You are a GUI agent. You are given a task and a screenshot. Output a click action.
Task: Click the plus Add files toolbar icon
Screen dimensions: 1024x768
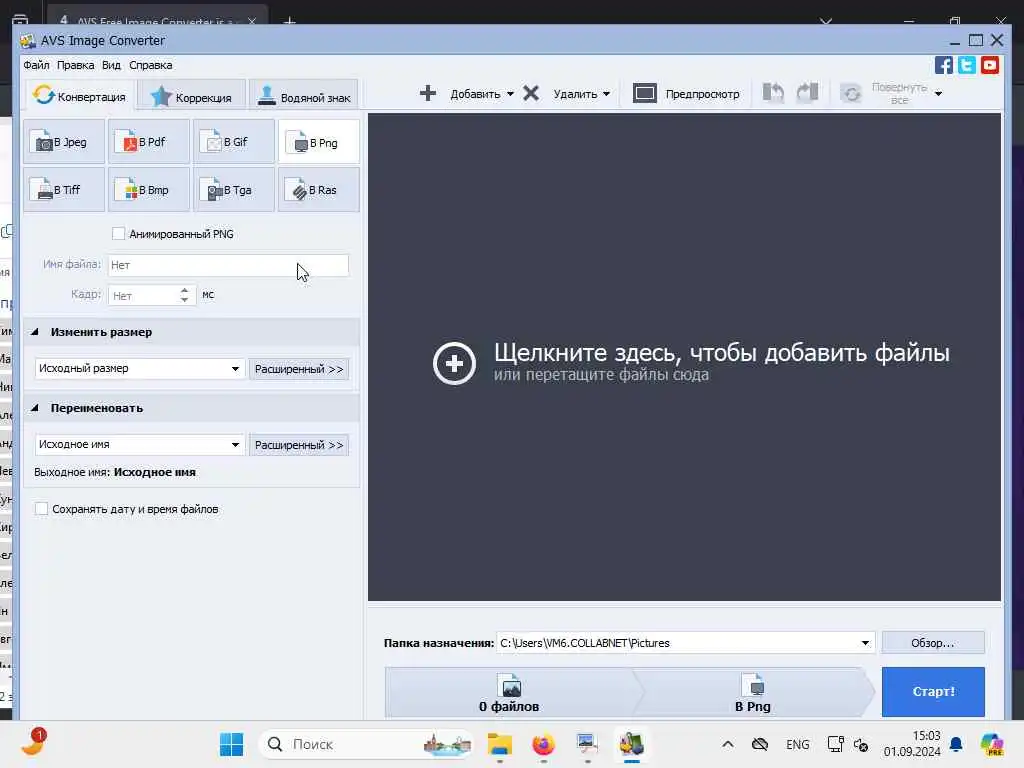pos(428,93)
